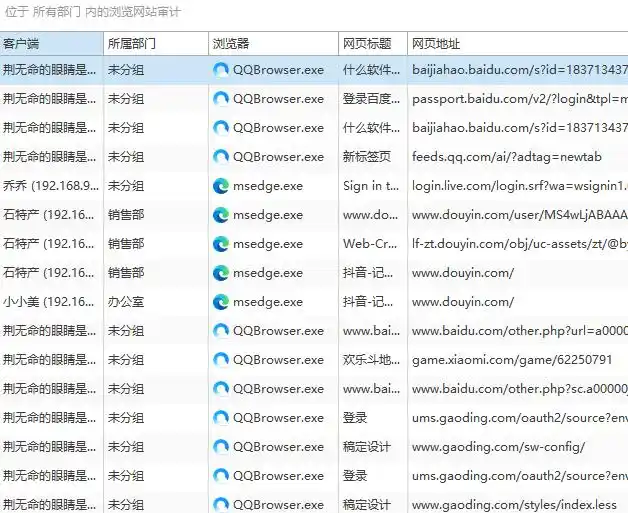Select the login.live.com/login.srf address cell
Screen dimensions: 628x513
tap(519, 186)
